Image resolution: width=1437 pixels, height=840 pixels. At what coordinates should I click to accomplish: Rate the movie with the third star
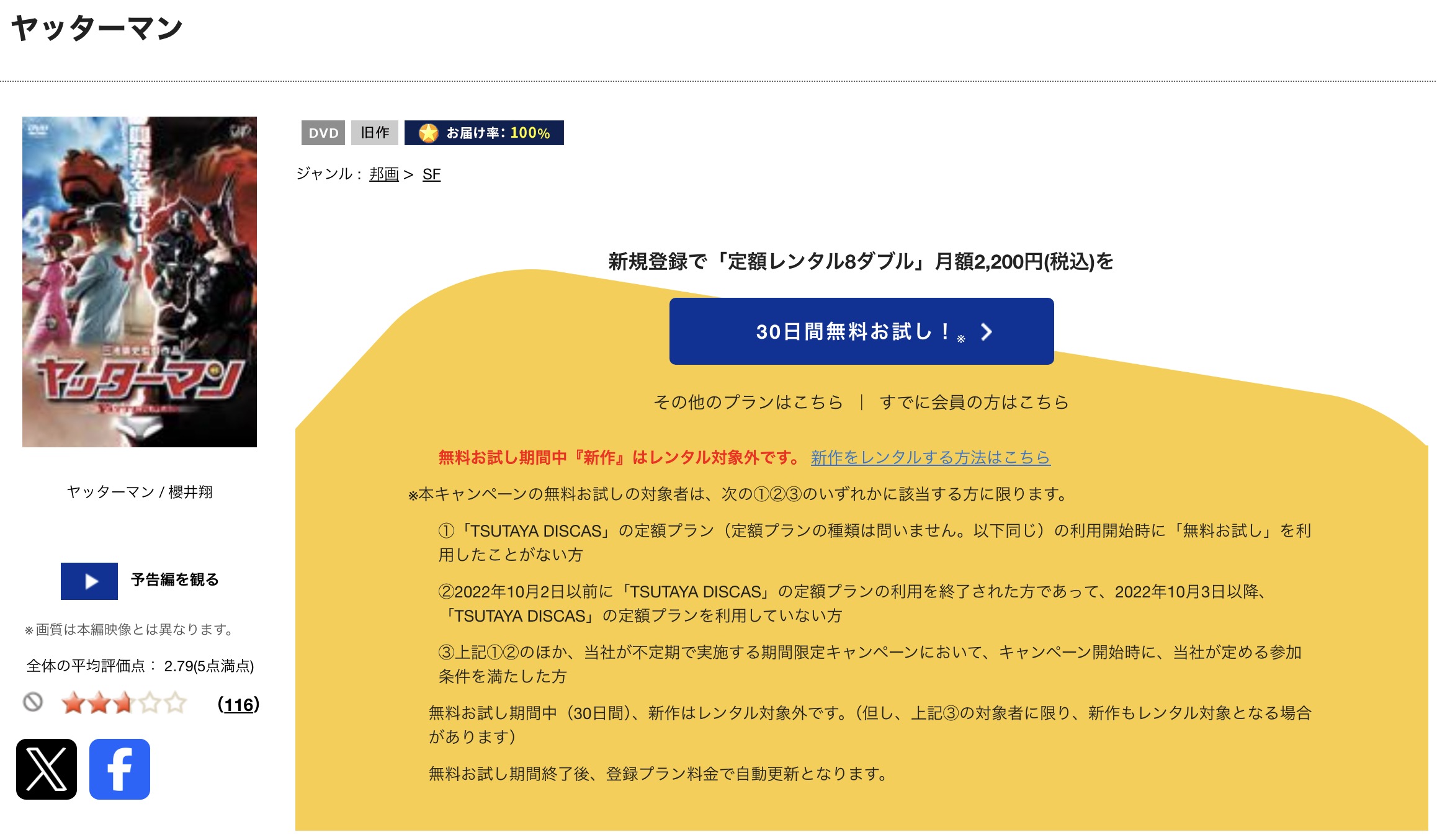click(x=124, y=703)
